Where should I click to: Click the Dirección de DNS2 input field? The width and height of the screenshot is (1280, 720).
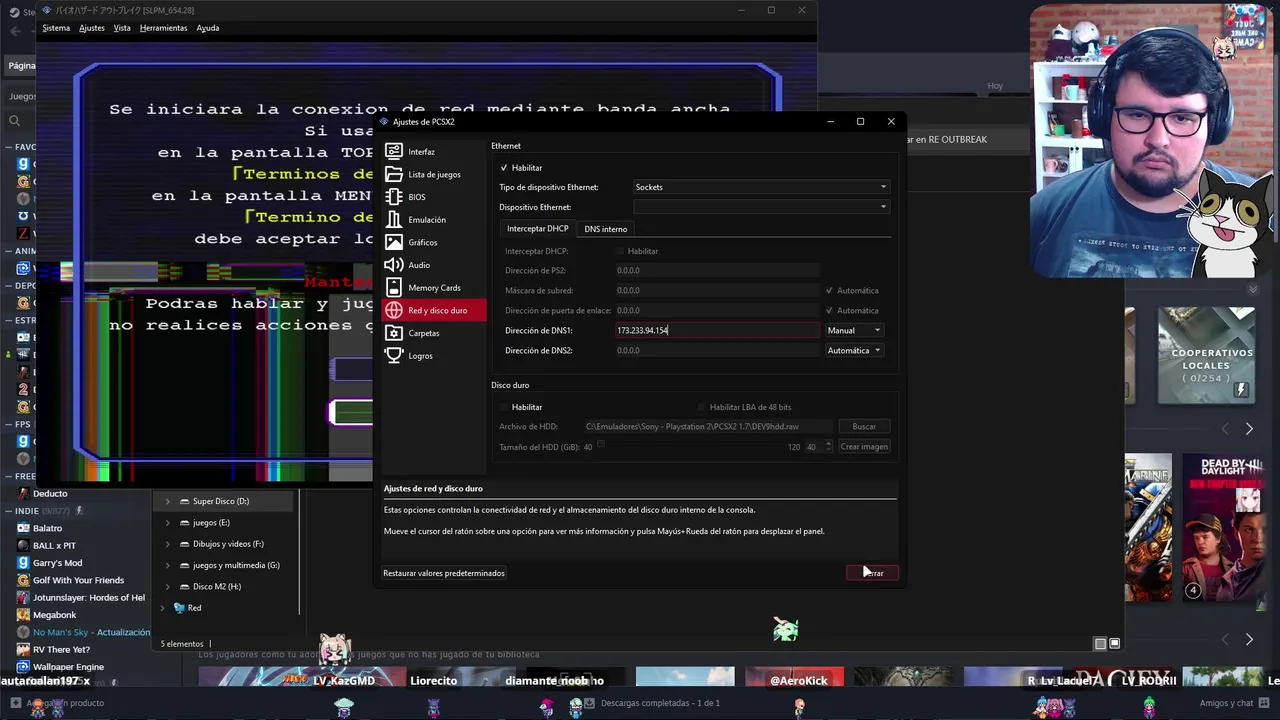717,350
